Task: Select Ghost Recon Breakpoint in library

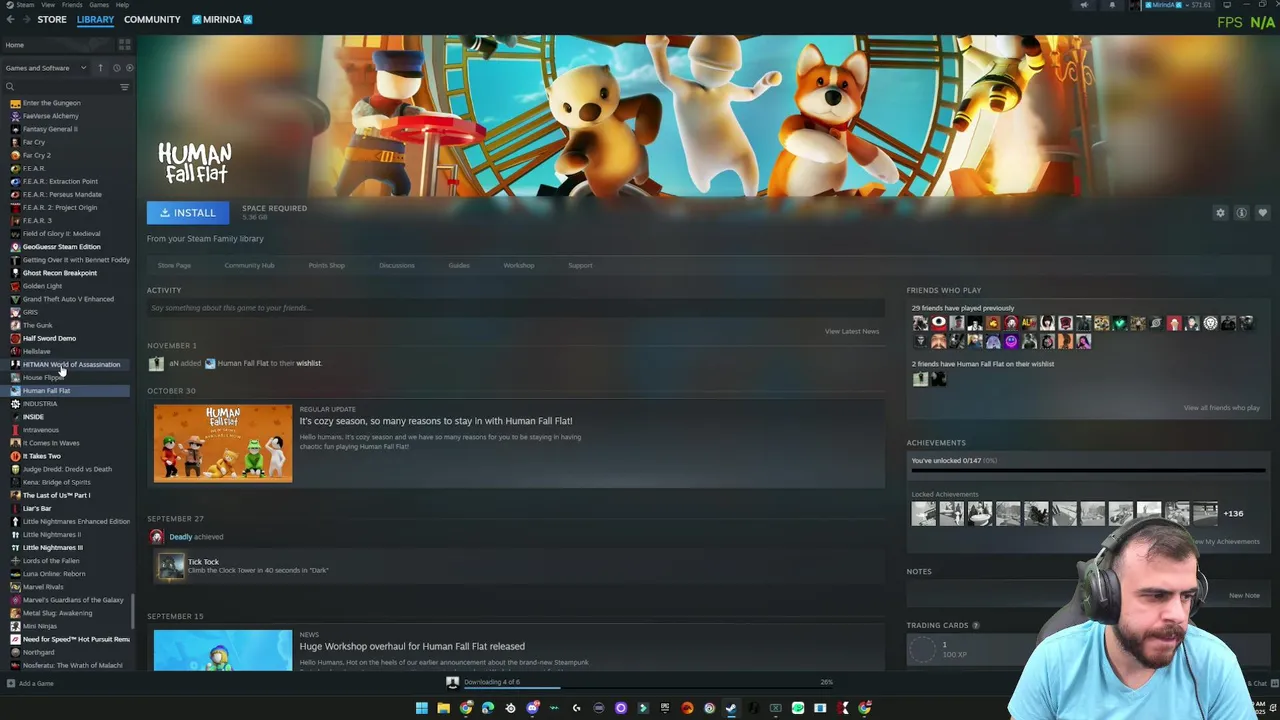Action: (x=59, y=273)
